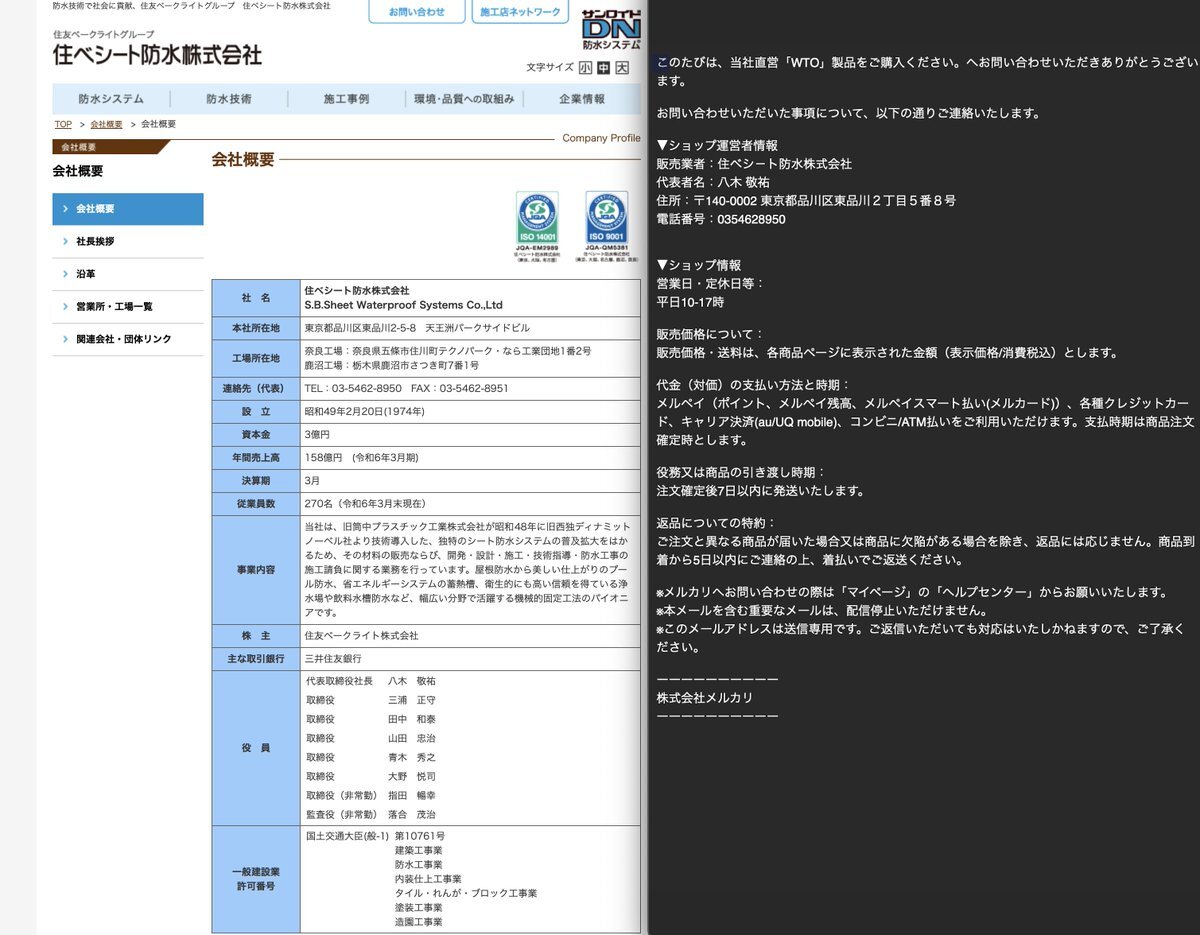Select 社長挨拶 in the sidebar menu
Viewport: 1200px width, 935px height.
tap(128, 241)
